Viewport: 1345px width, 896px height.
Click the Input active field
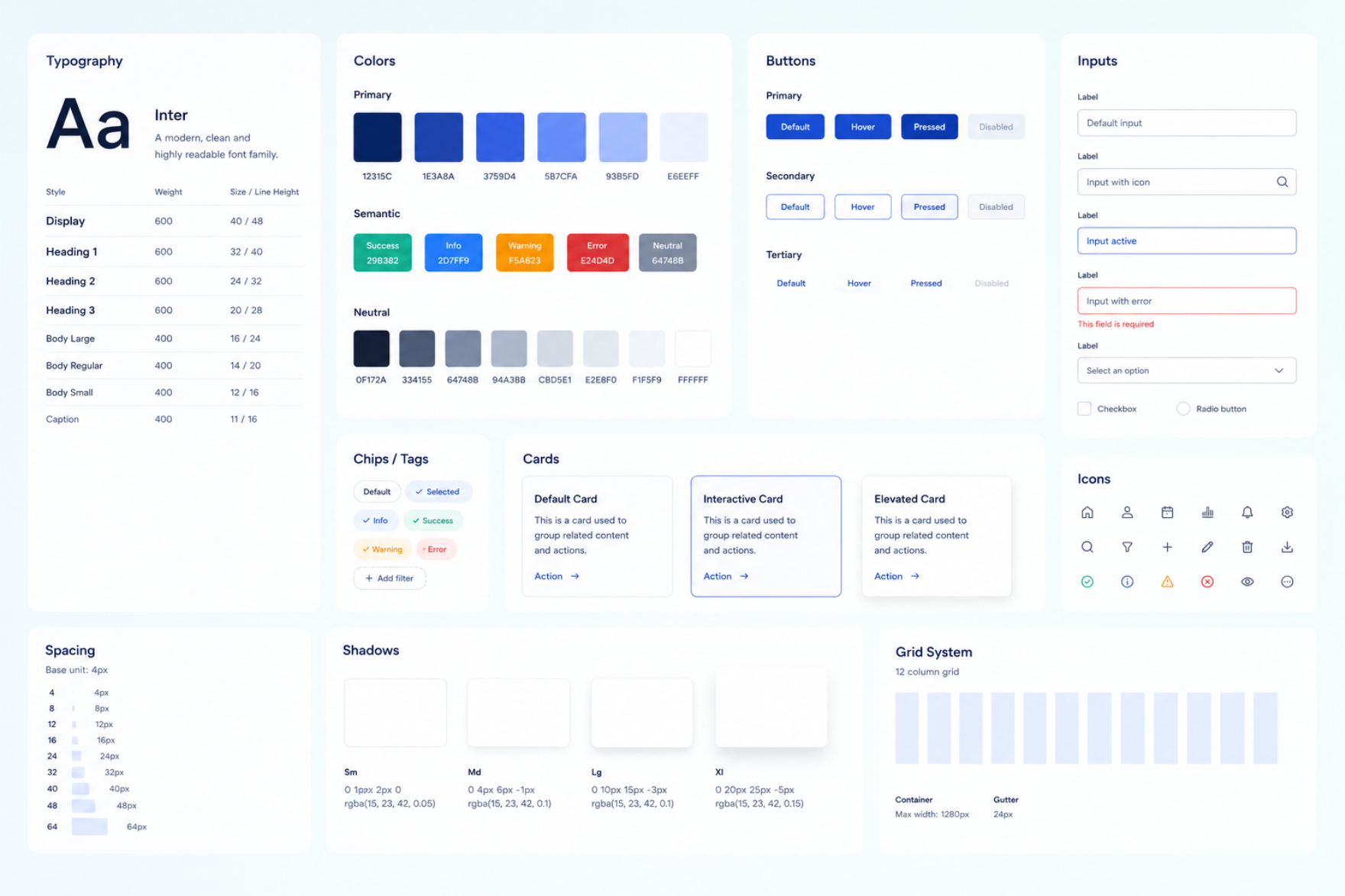pos(1186,241)
